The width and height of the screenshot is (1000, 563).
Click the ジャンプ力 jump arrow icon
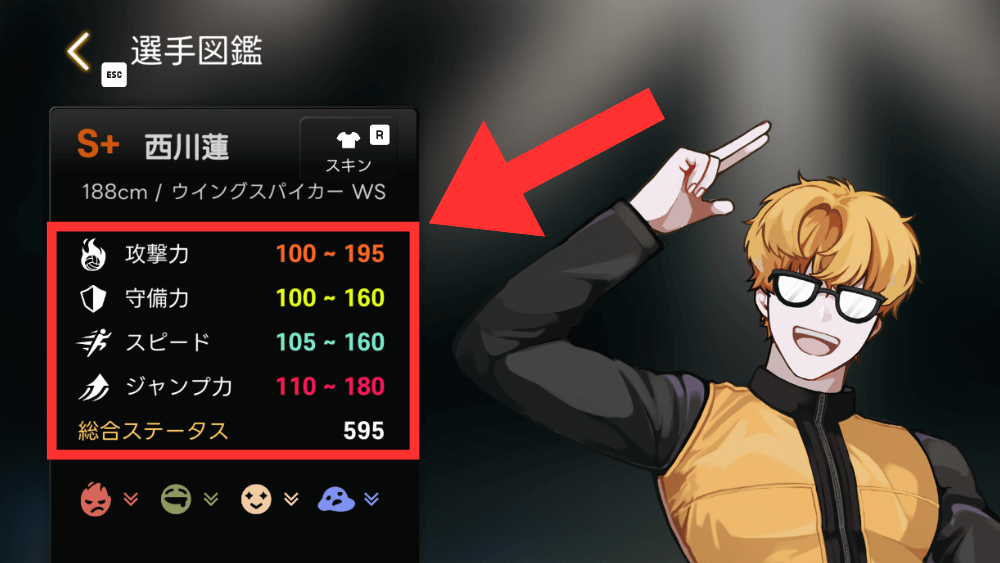[x=94, y=387]
